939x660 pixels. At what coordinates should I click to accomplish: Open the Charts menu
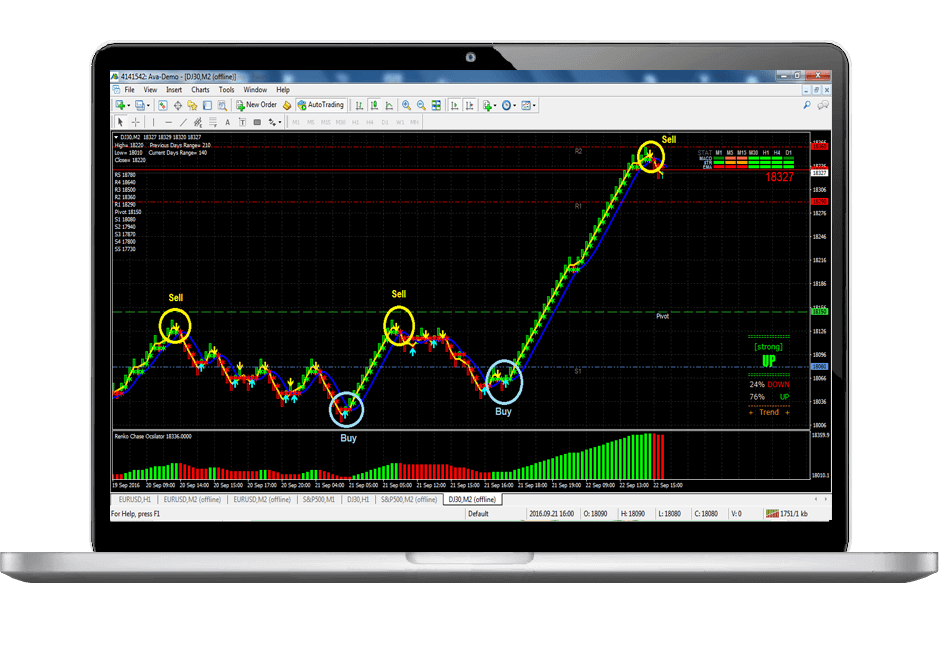[x=200, y=89]
